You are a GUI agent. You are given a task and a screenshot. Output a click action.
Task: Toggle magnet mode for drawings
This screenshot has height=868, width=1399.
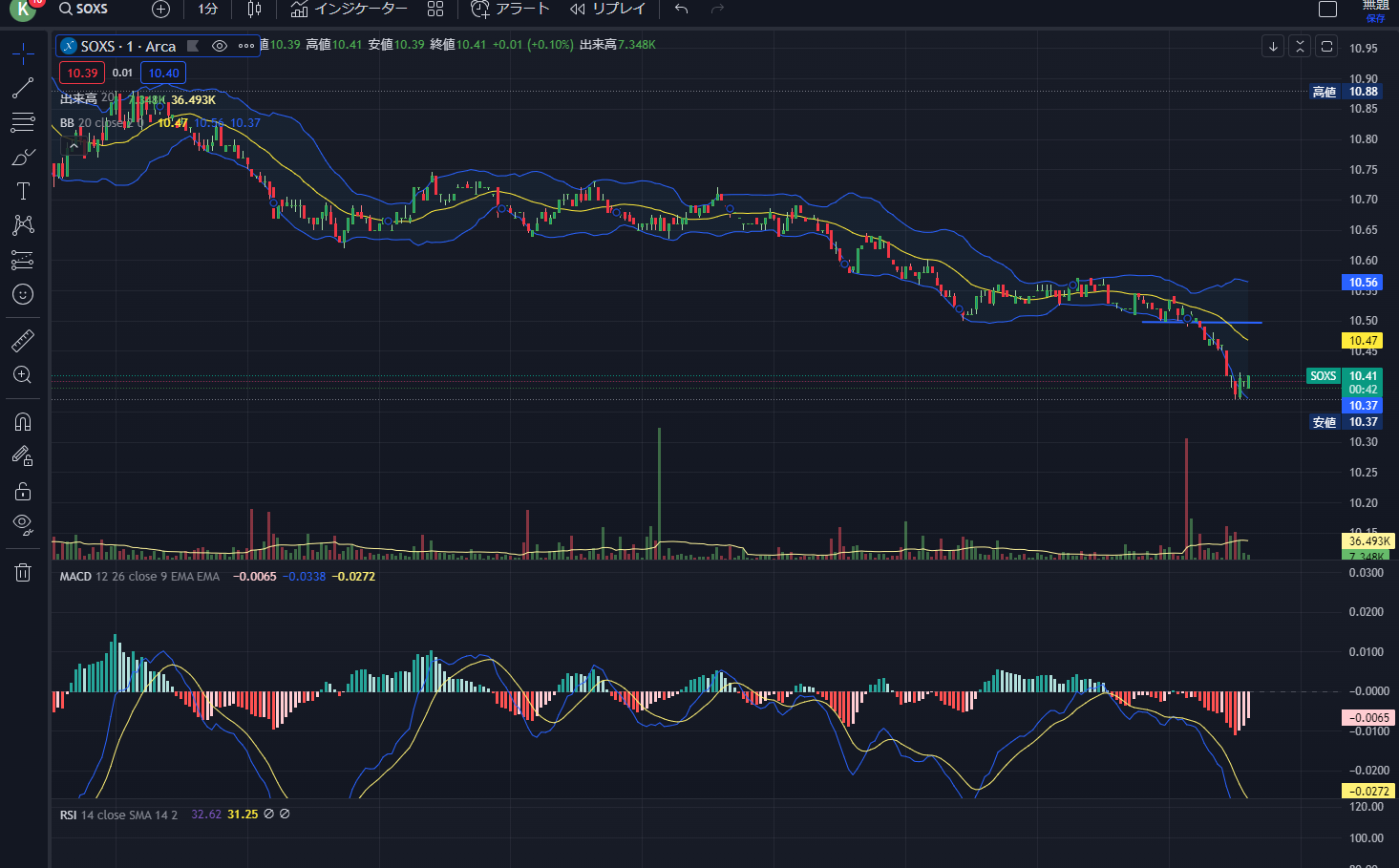(23, 422)
